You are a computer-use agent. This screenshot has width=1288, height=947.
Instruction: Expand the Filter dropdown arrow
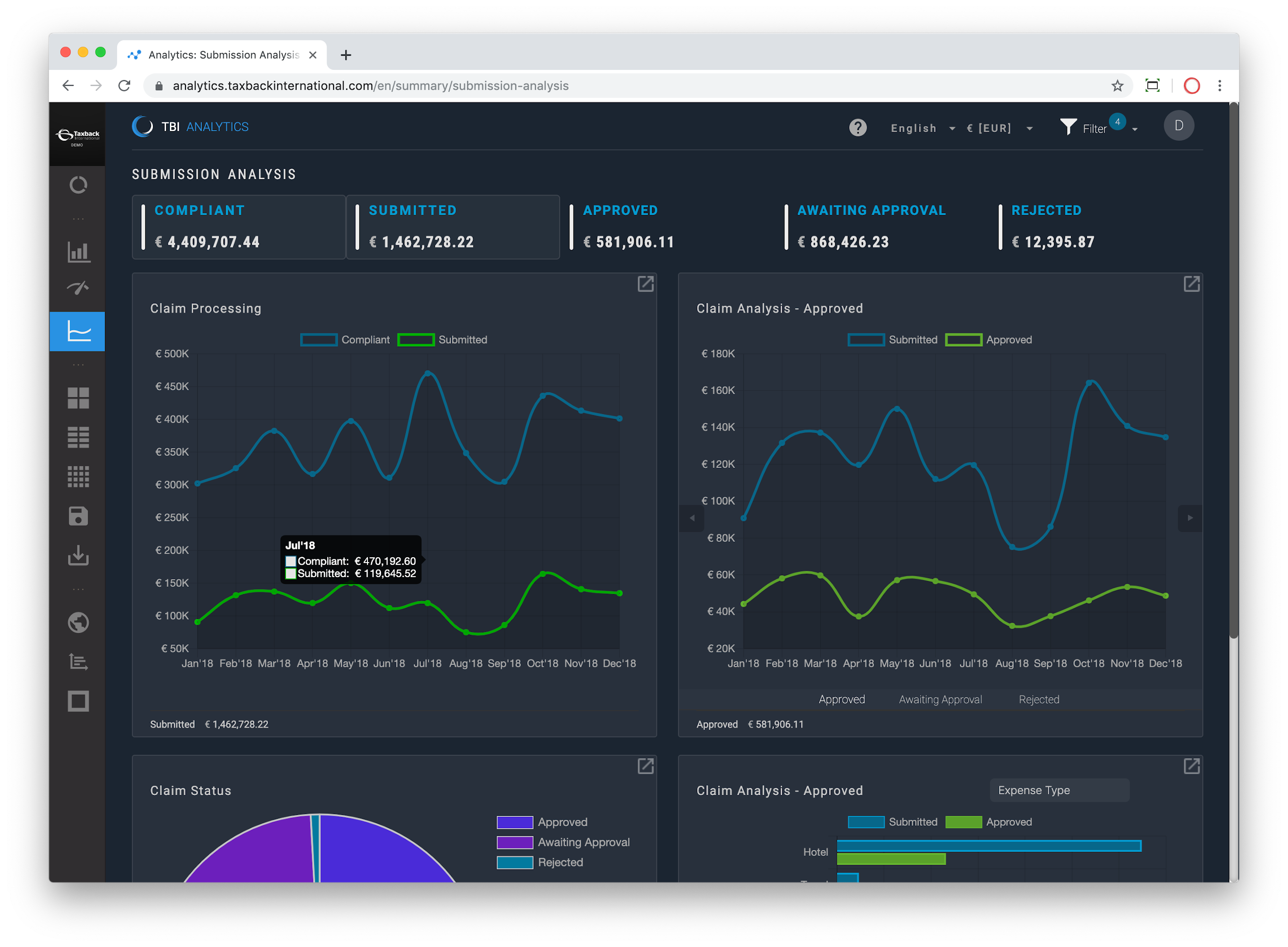click(1135, 130)
